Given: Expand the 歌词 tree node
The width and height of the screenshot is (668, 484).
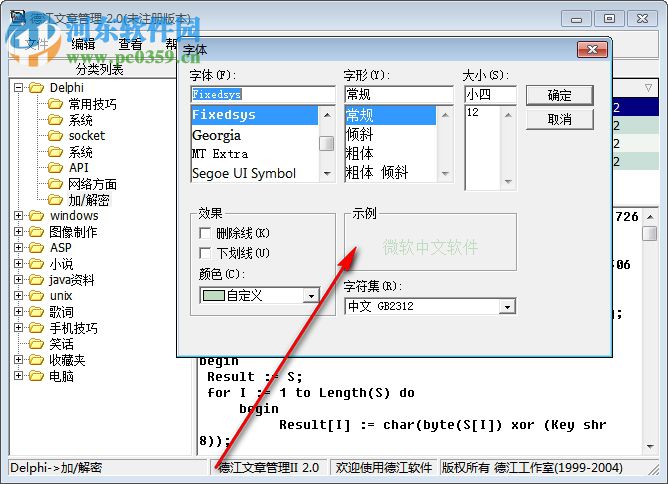Looking at the screenshot, I should 18,311.
